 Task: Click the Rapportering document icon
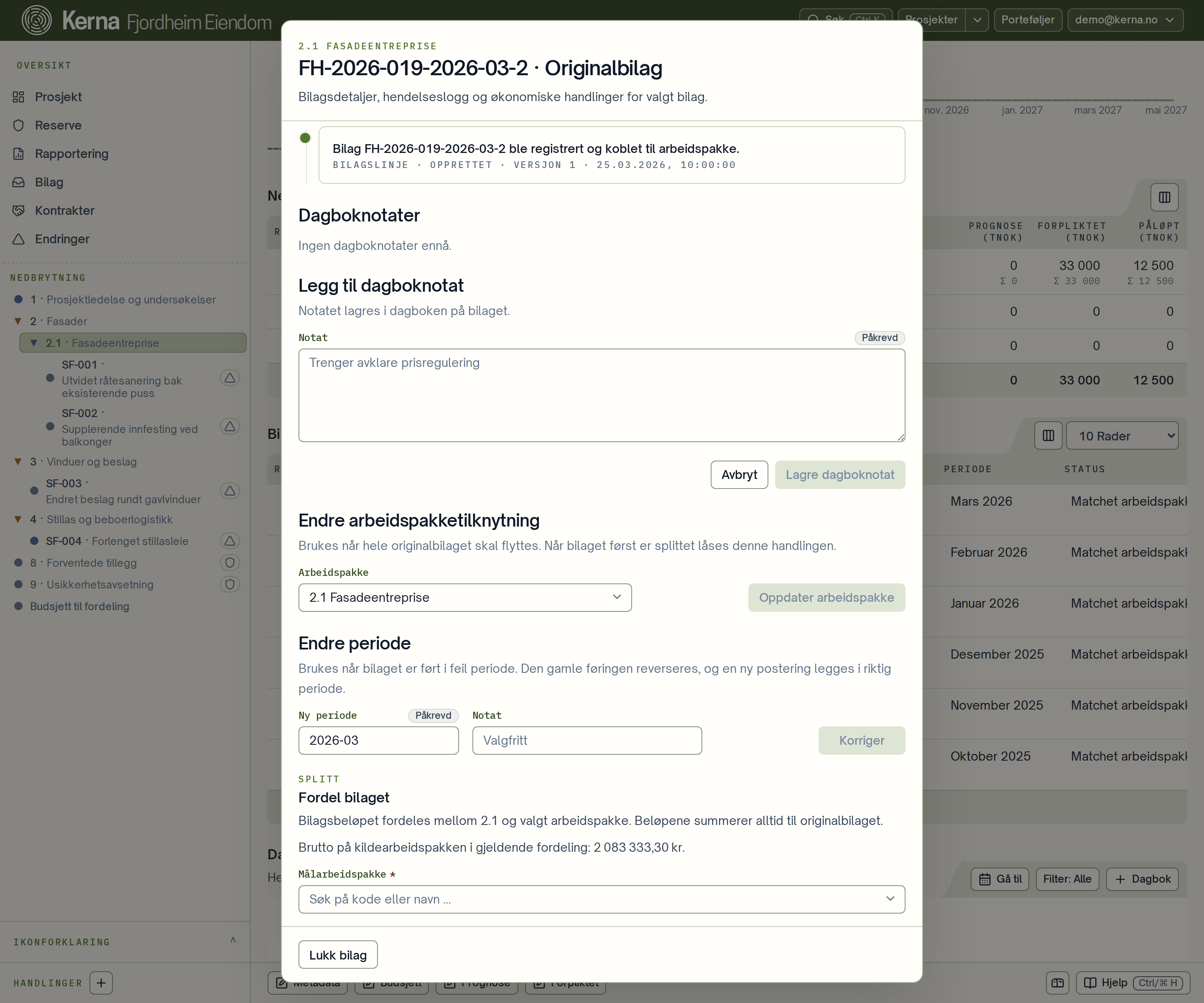[18, 154]
